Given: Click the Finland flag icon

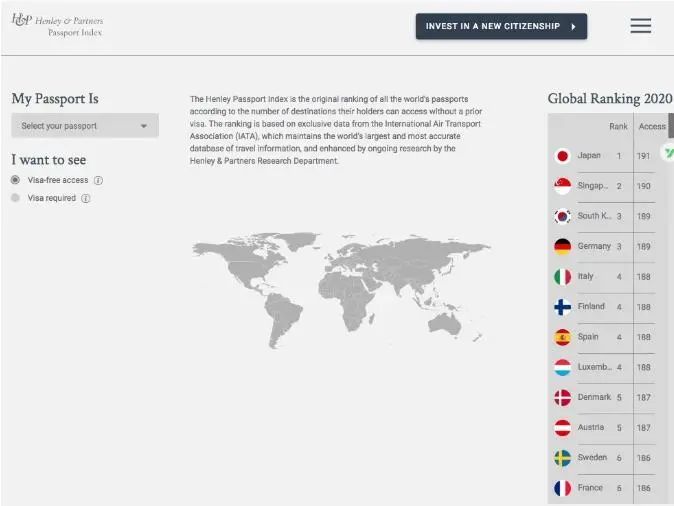Looking at the screenshot, I should [562, 307].
